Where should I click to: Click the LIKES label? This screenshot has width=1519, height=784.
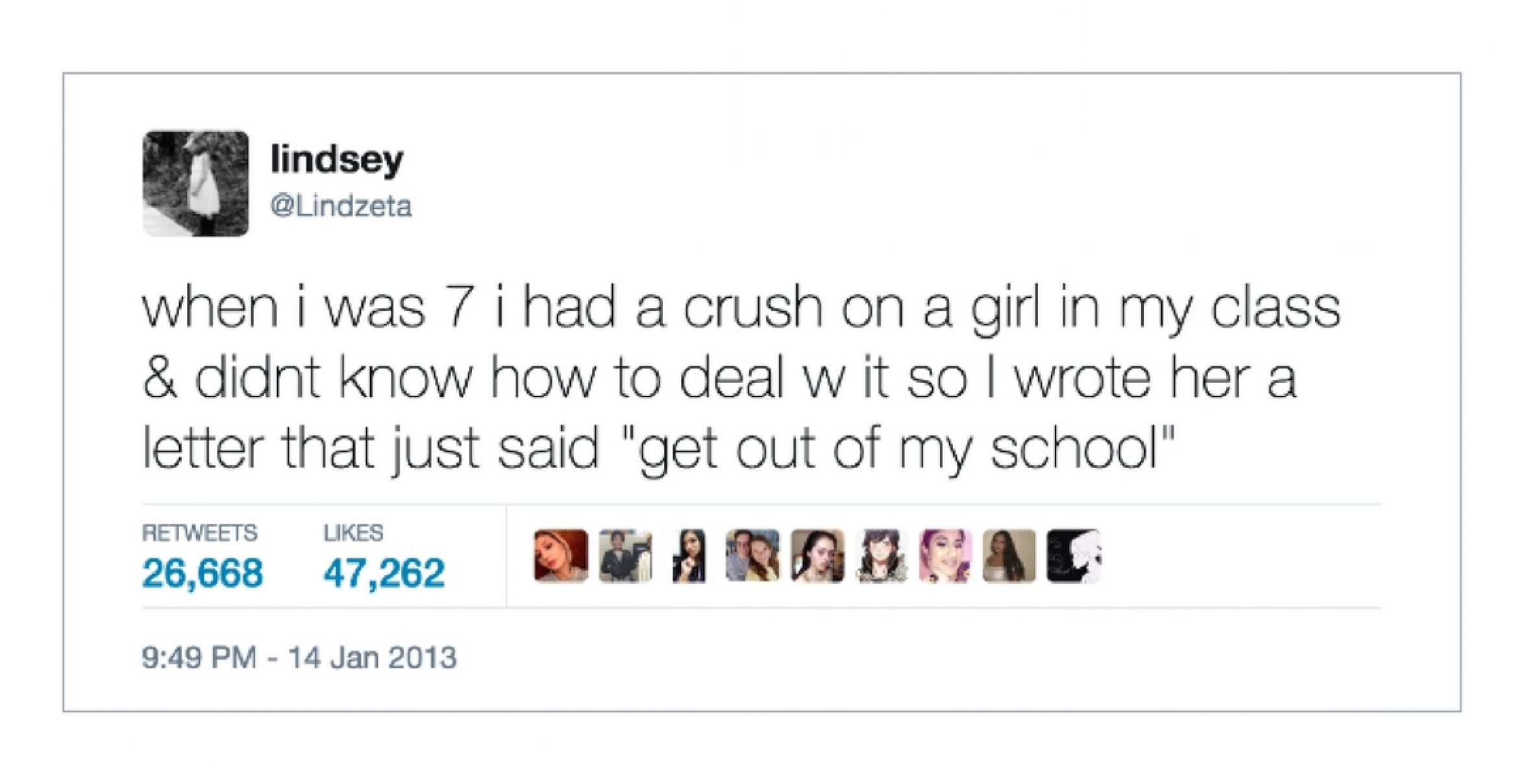tap(353, 533)
